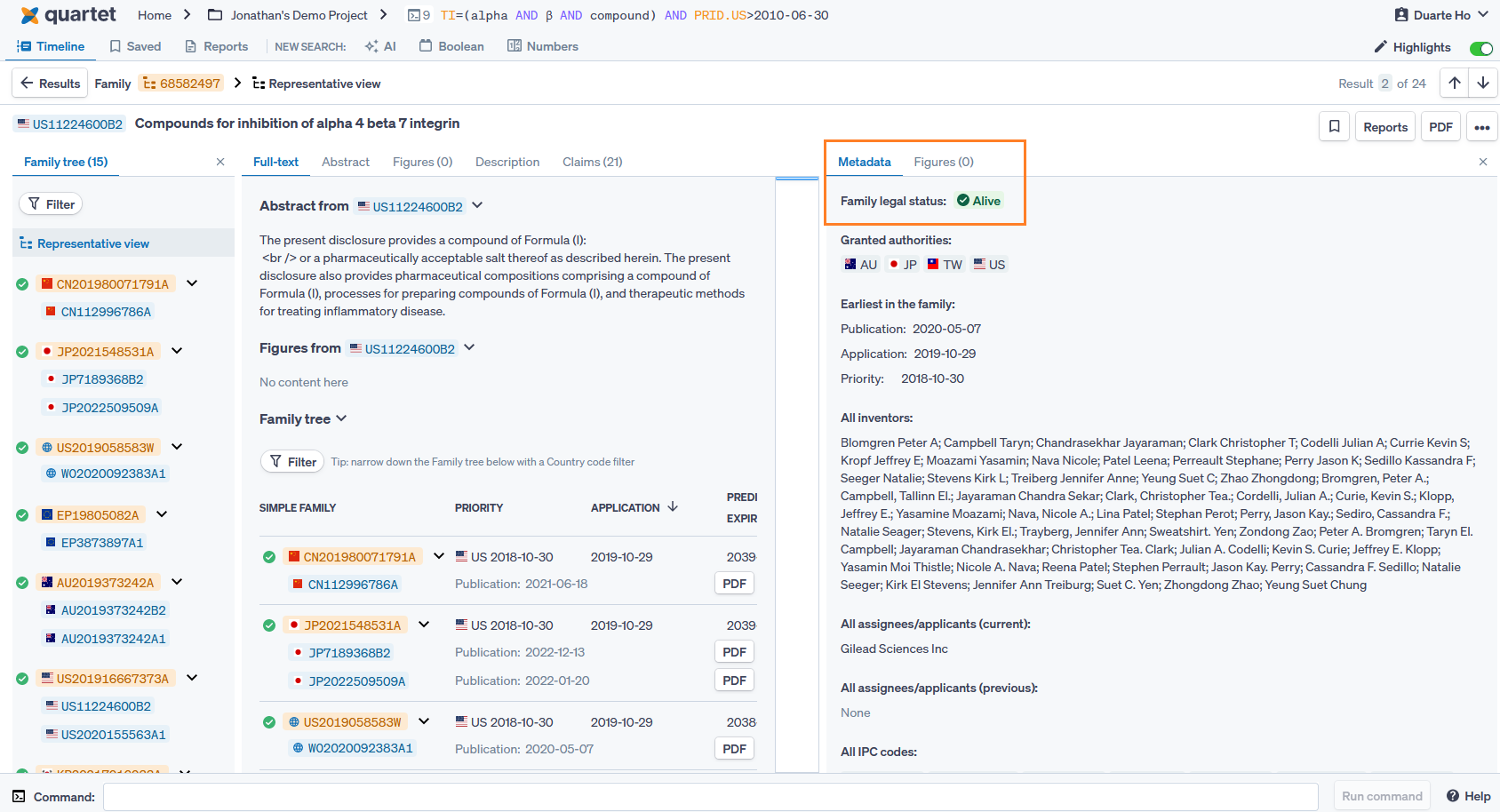1500x812 pixels.
Task: Collapse the CN201980071791A family tree group
Action: coord(192,283)
